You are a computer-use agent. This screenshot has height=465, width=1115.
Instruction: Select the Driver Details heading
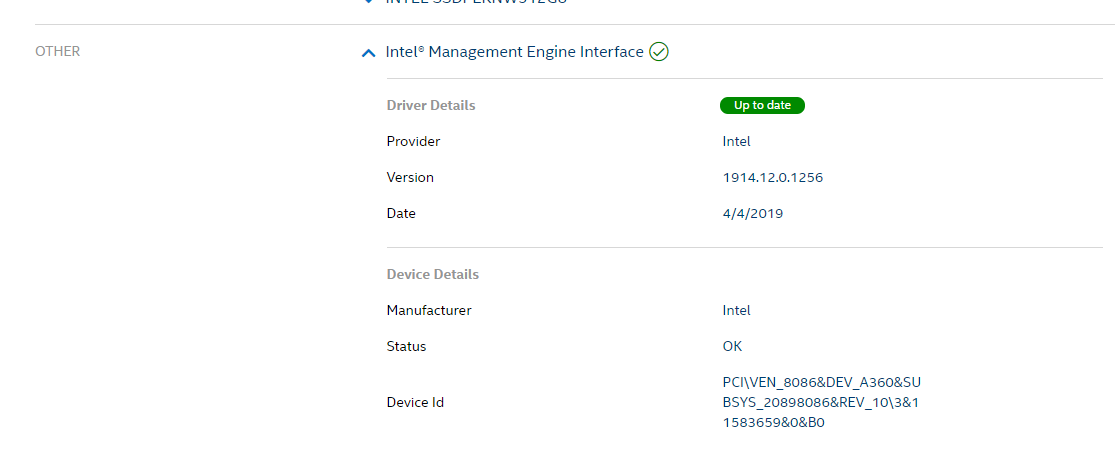coord(431,105)
